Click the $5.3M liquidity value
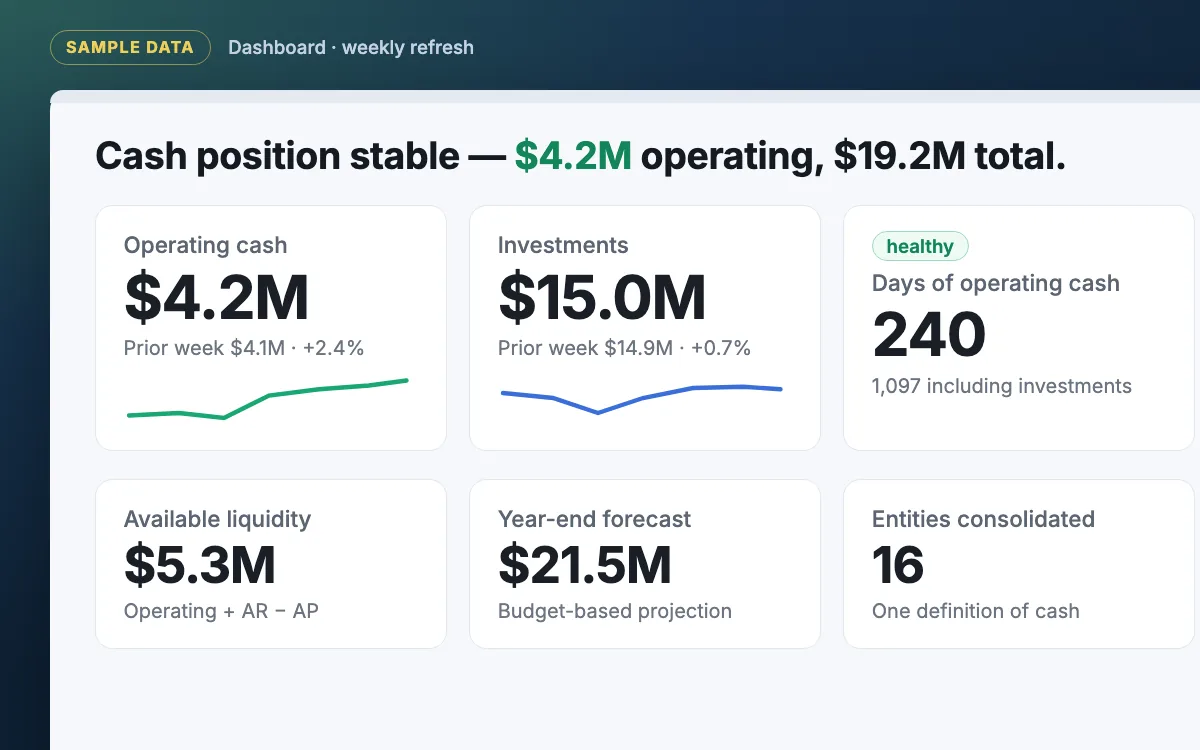Viewport: 1200px width, 750px height. tap(200, 565)
